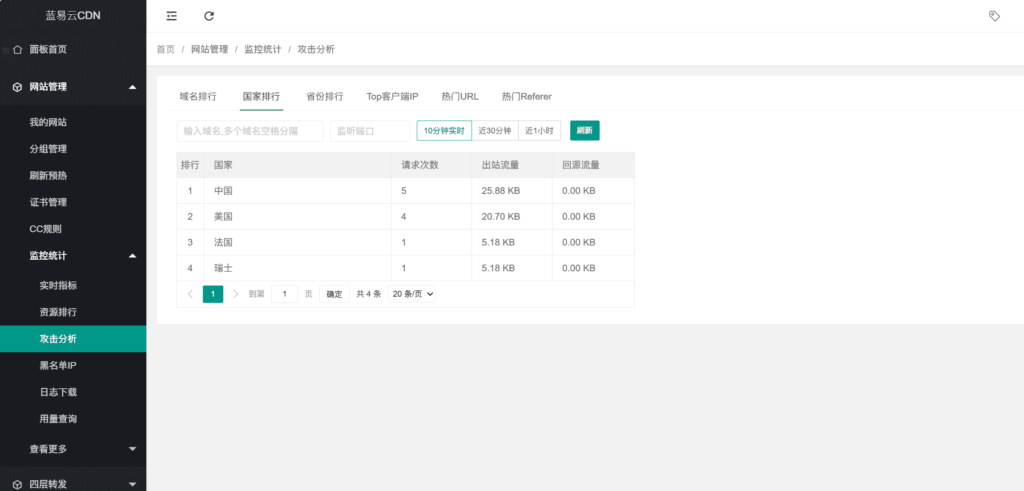
Task: Select the 国家排行 tab
Action: point(261,97)
